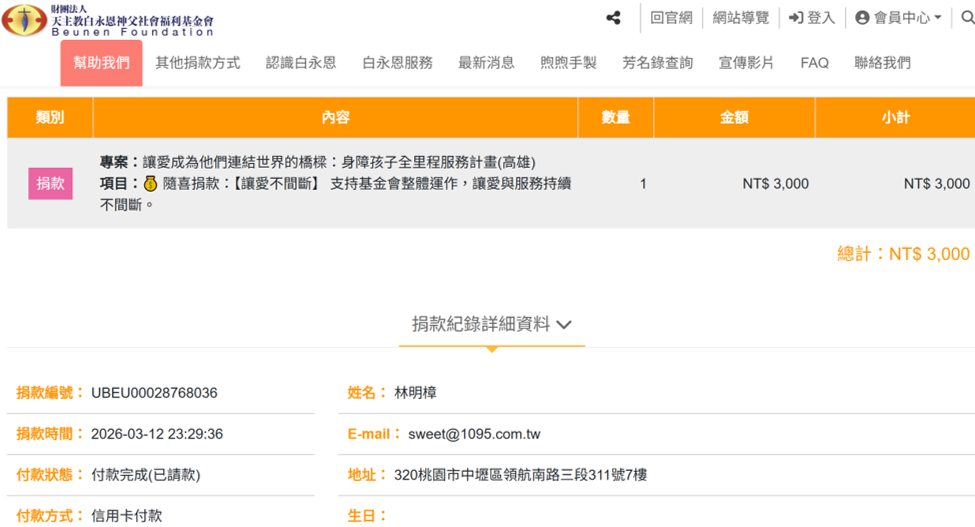This screenshot has width=975, height=527.
Task: Open the 網站導覽 sitemap link
Action: pos(741,18)
